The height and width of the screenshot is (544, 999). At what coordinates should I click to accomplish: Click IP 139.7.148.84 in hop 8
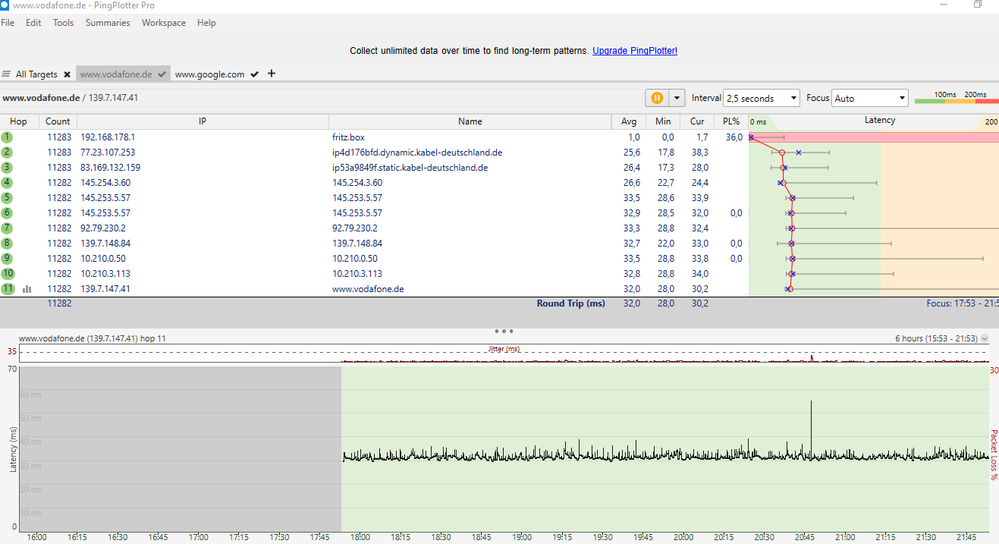[x=106, y=243]
